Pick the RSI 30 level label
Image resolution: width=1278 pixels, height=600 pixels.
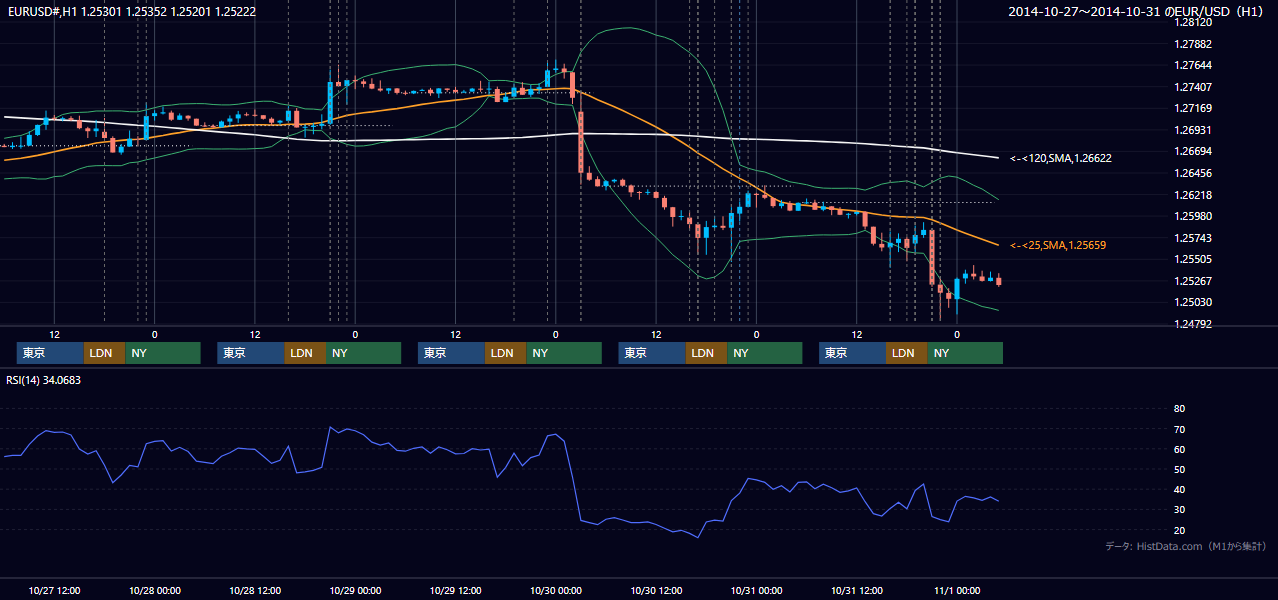pyautogui.click(x=1179, y=510)
